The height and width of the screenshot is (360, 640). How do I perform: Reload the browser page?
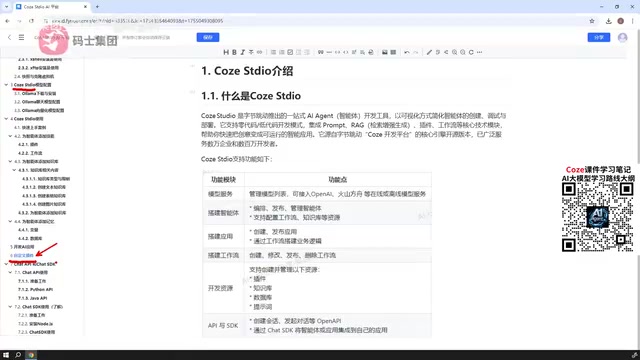[x=31, y=21]
